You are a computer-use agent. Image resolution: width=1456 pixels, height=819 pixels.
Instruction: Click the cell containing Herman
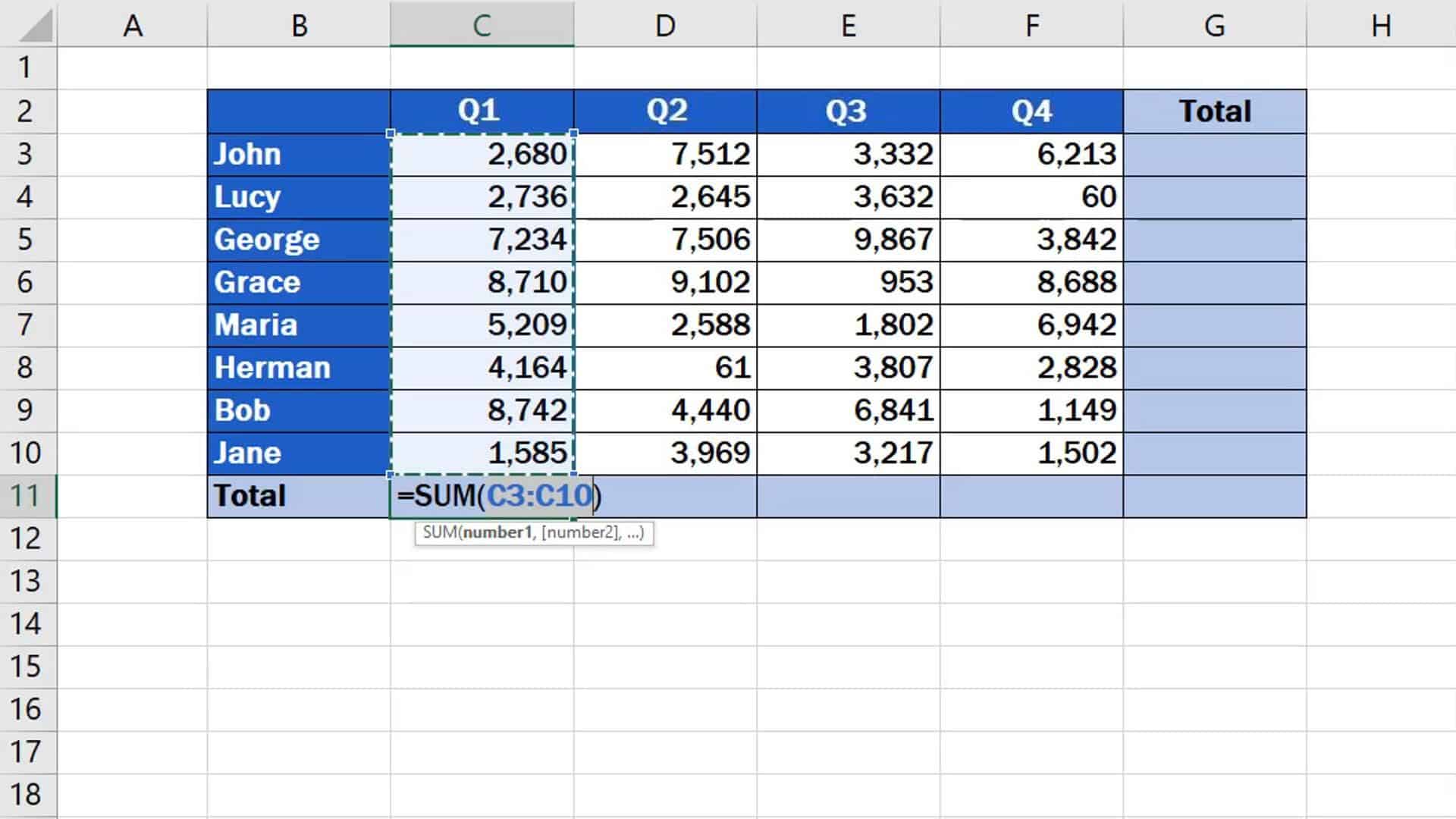pos(298,367)
